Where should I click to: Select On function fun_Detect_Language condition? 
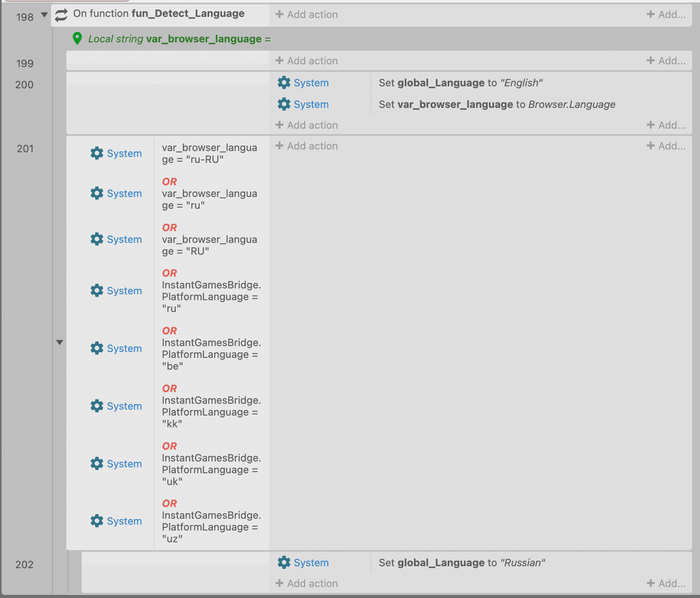pos(159,13)
